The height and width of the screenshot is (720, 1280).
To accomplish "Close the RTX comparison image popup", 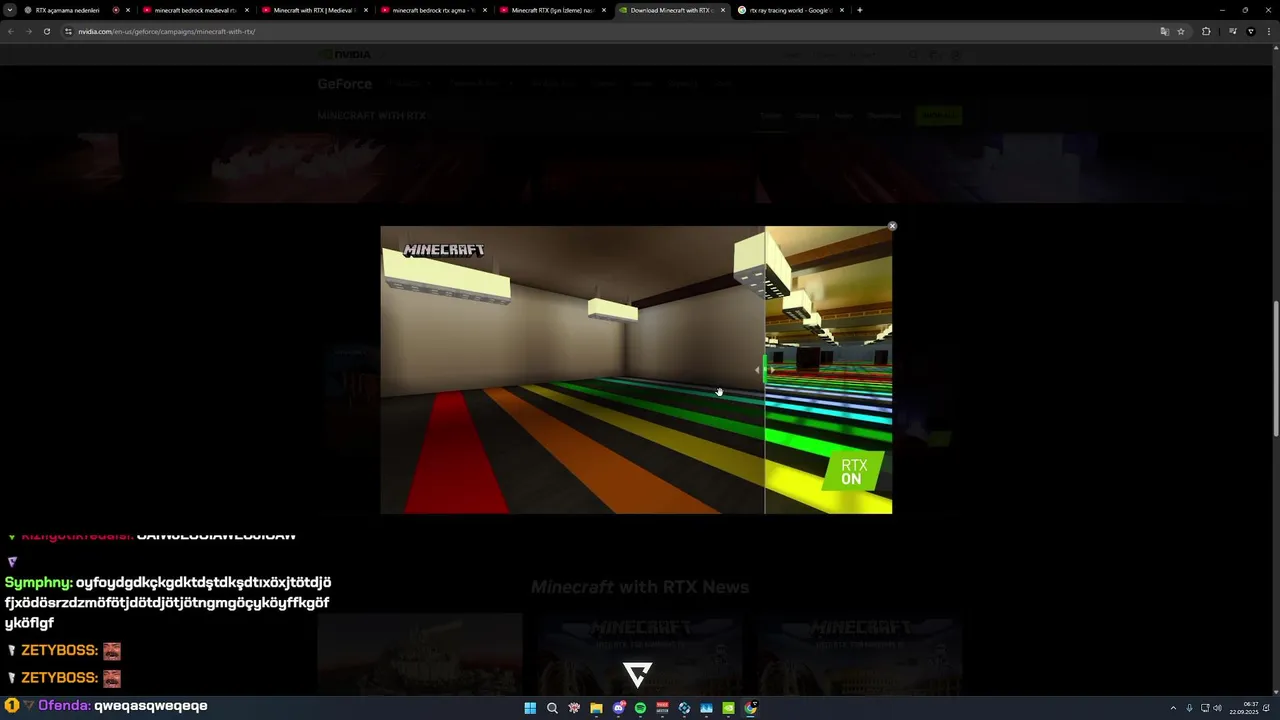I will click(x=893, y=226).
